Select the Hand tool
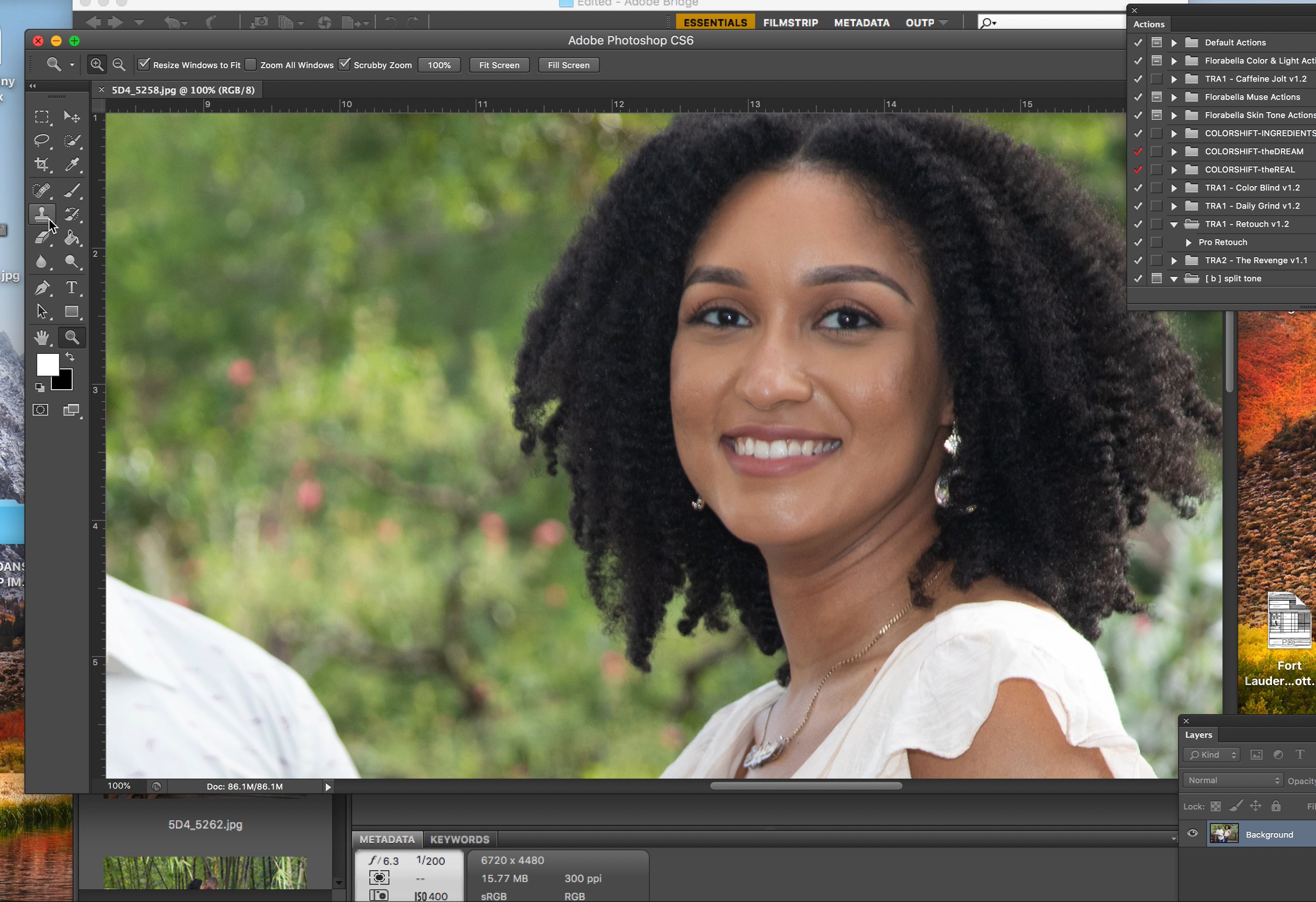This screenshot has width=1316, height=902. [x=42, y=338]
